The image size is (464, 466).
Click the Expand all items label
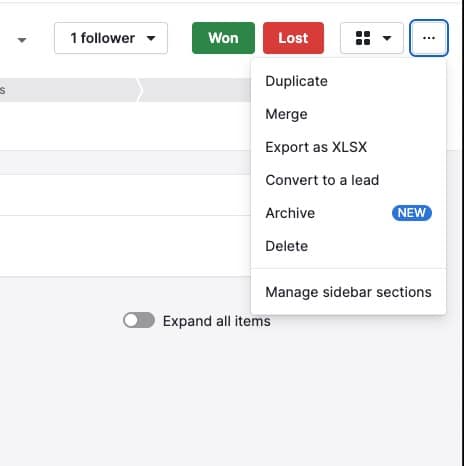coord(217,321)
